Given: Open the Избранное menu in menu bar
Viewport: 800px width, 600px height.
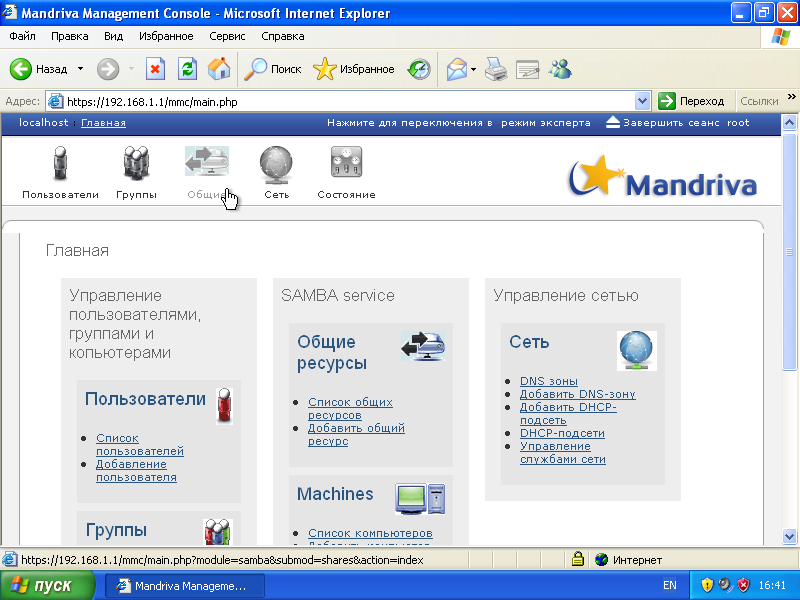Looking at the screenshot, I should tap(166, 36).
